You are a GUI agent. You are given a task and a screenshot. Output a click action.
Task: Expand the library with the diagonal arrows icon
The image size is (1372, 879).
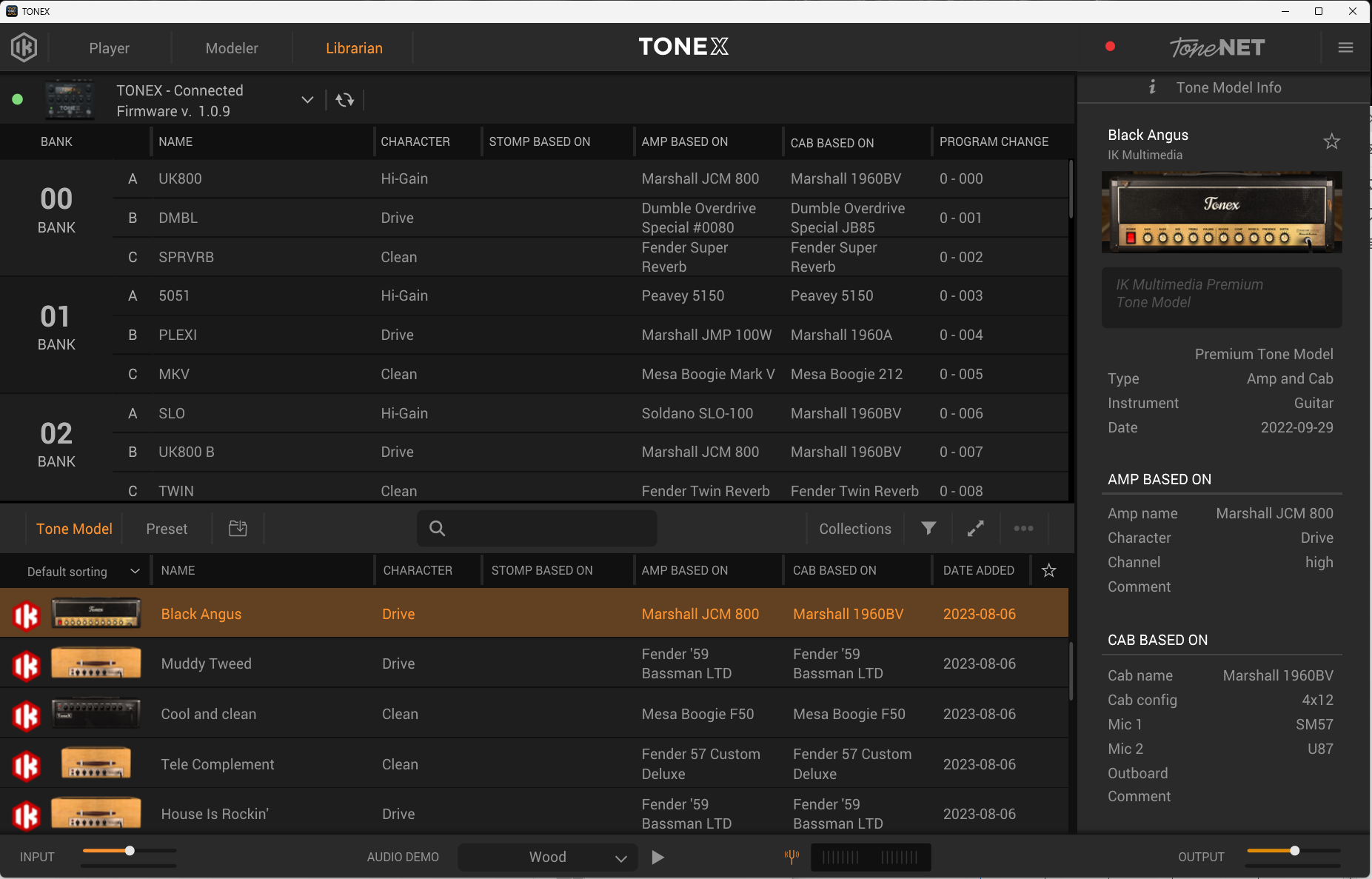point(976,528)
